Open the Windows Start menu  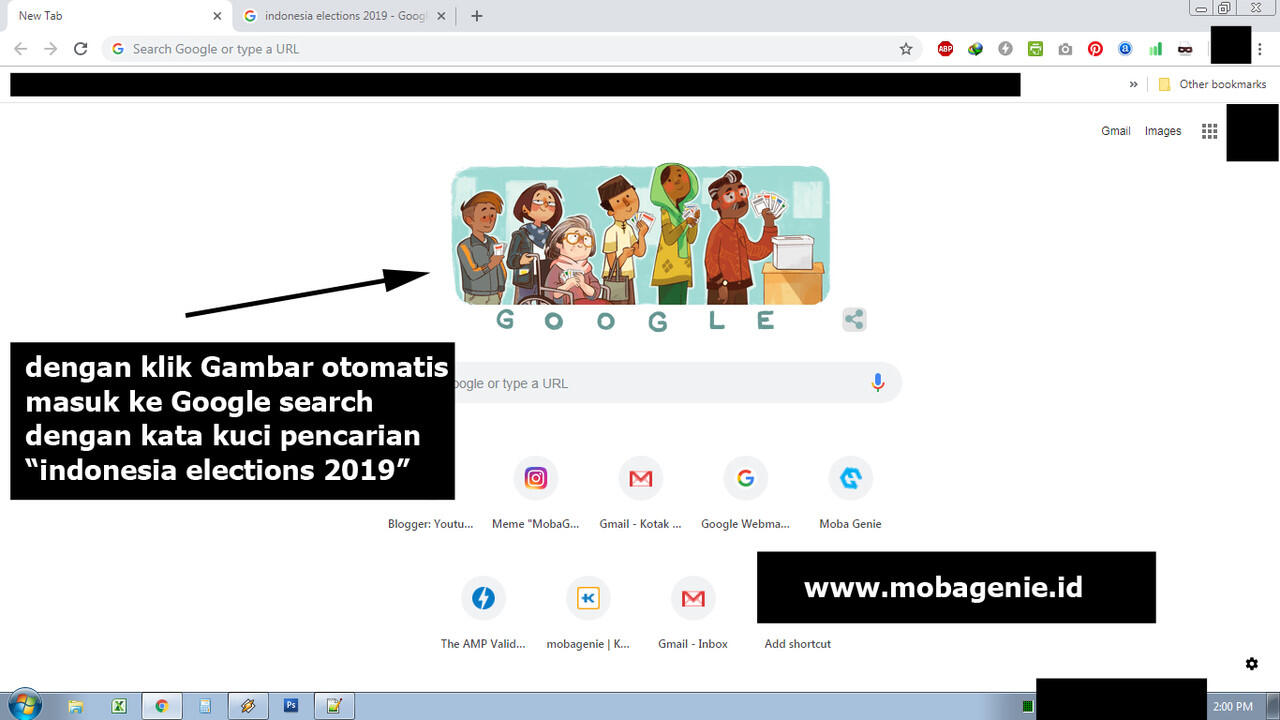coord(23,705)
